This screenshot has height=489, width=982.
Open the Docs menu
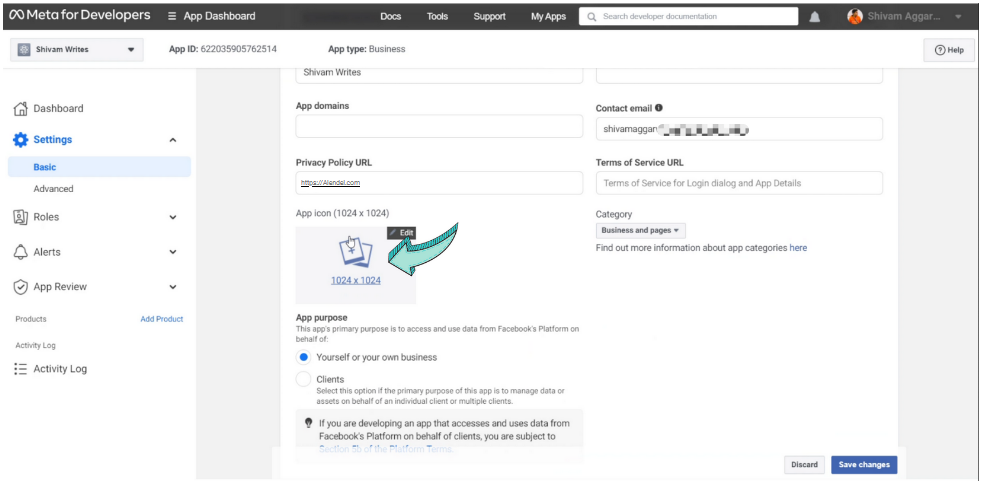391,16
